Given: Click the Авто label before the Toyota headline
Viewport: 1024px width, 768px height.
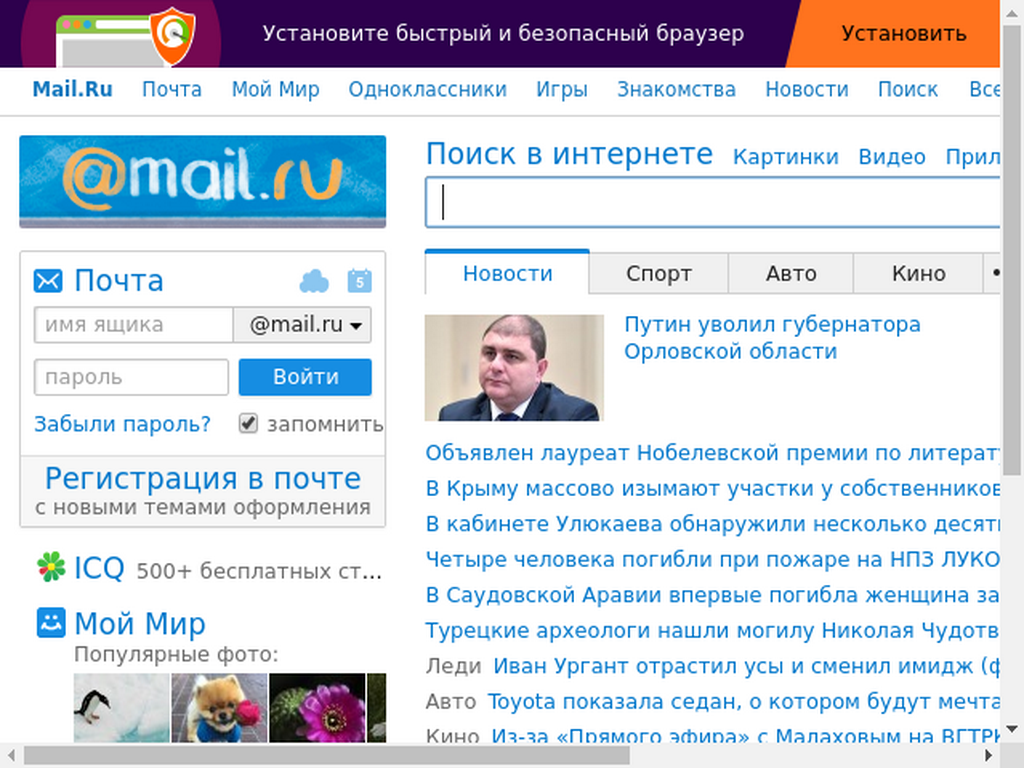Looking at the screenshot, I should (451, 701).
